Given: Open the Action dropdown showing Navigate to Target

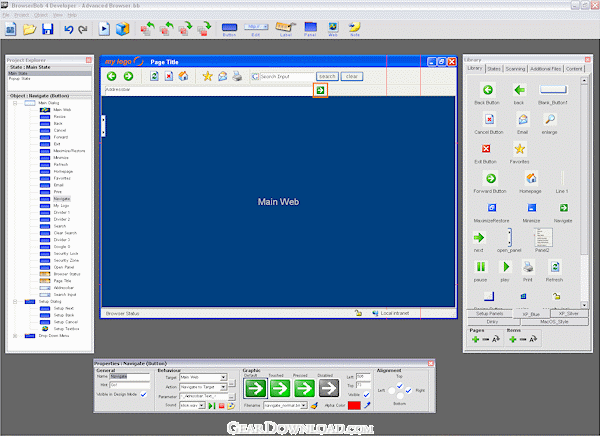Looking at the screenshot, I should pos(223,387).
